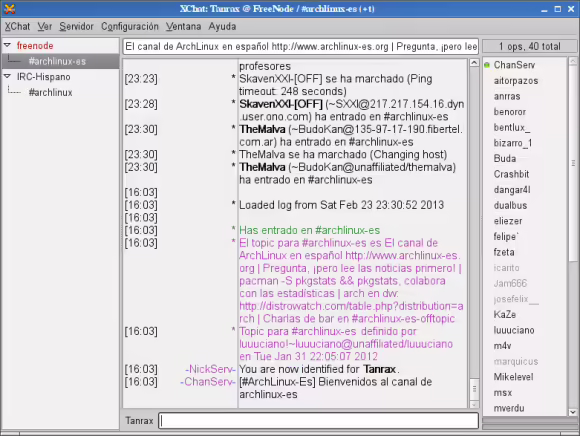This screenshot has height=436, width=580.
Task: Close the XChat window
Action: (571, 9)
